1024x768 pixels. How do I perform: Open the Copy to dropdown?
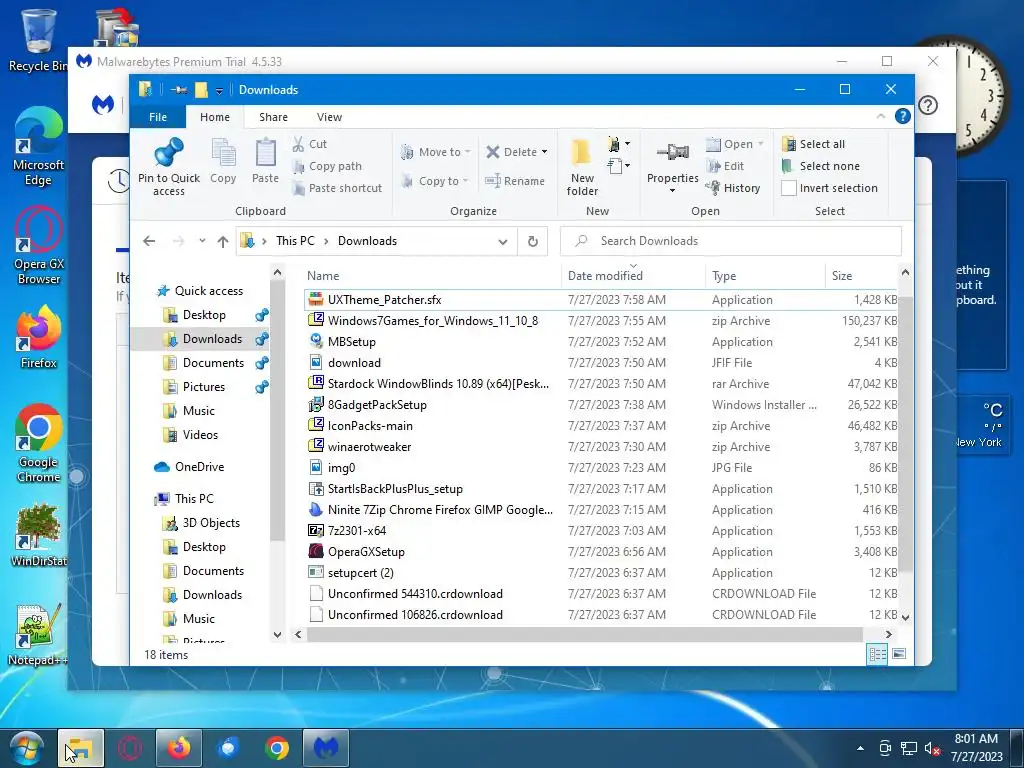(435, 181)
